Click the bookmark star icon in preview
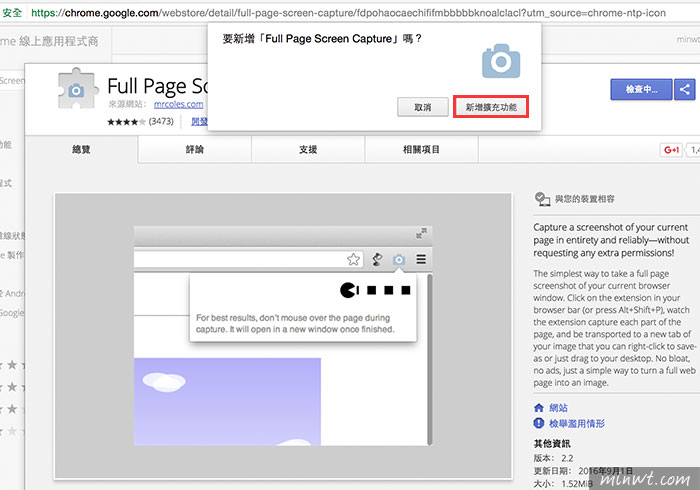The image size is (700, 490). click(x=353, y=259)
